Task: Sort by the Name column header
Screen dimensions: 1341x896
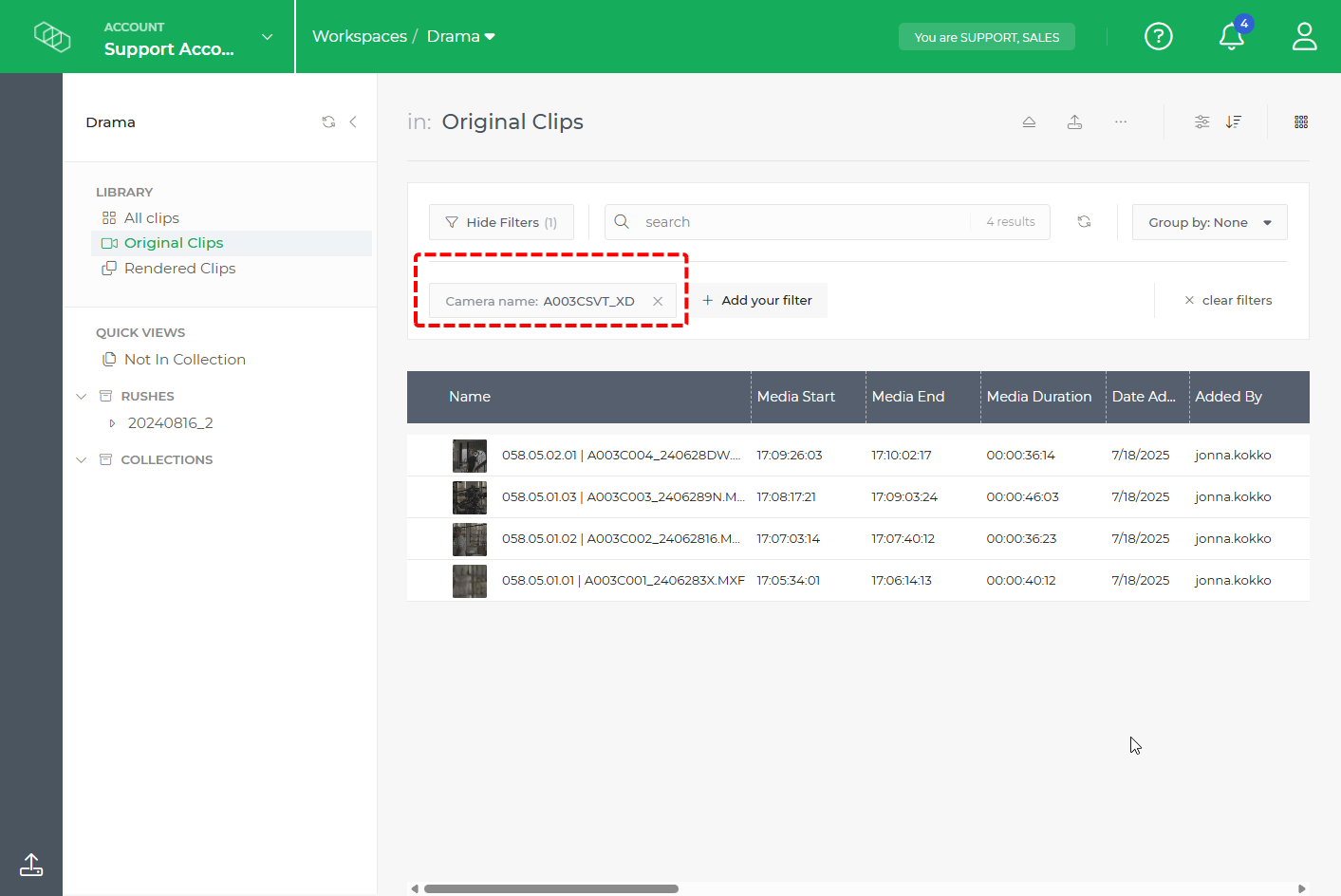Action: [x=470, y=397]
